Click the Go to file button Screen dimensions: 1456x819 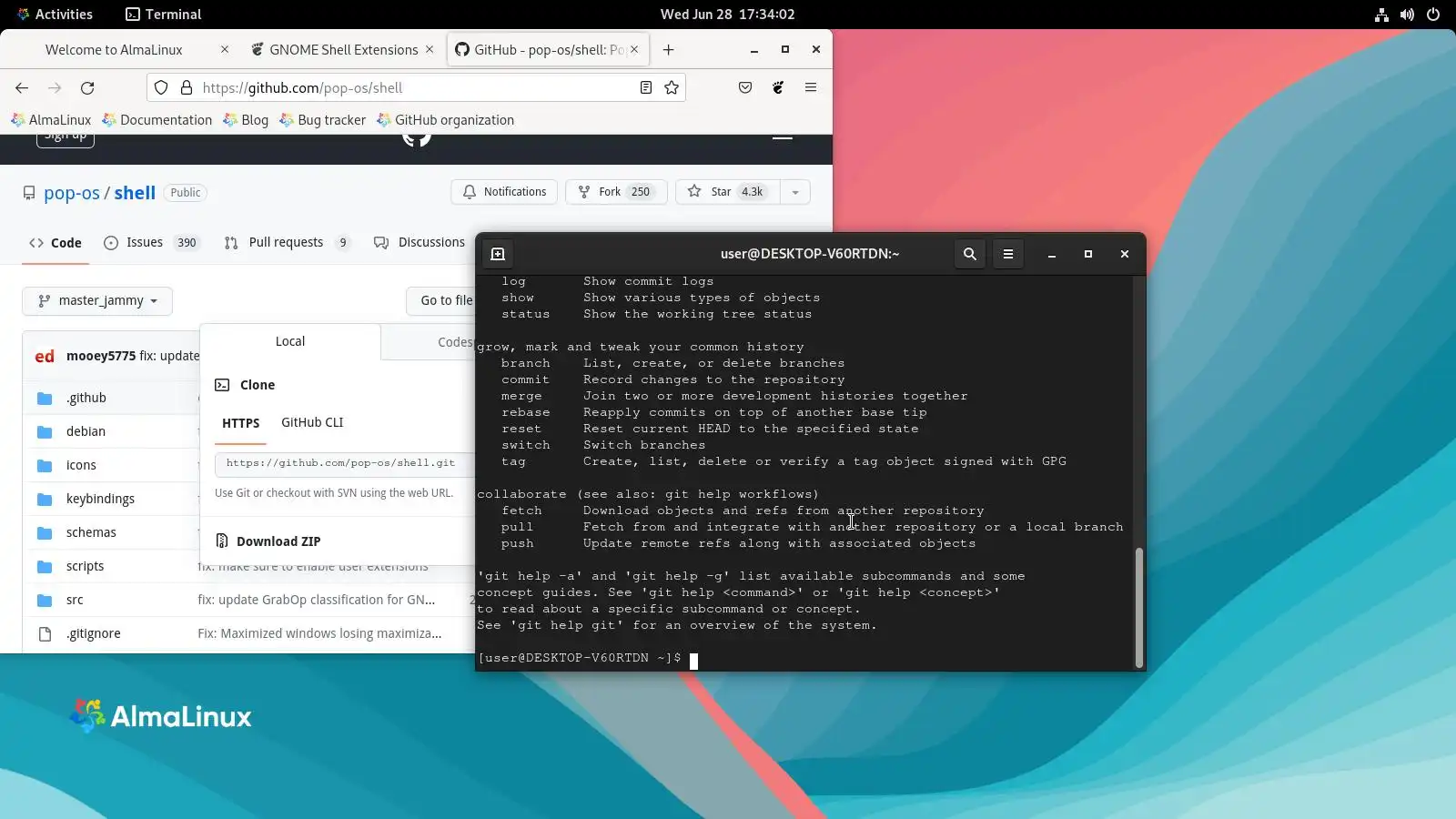(x=440, y=301)
